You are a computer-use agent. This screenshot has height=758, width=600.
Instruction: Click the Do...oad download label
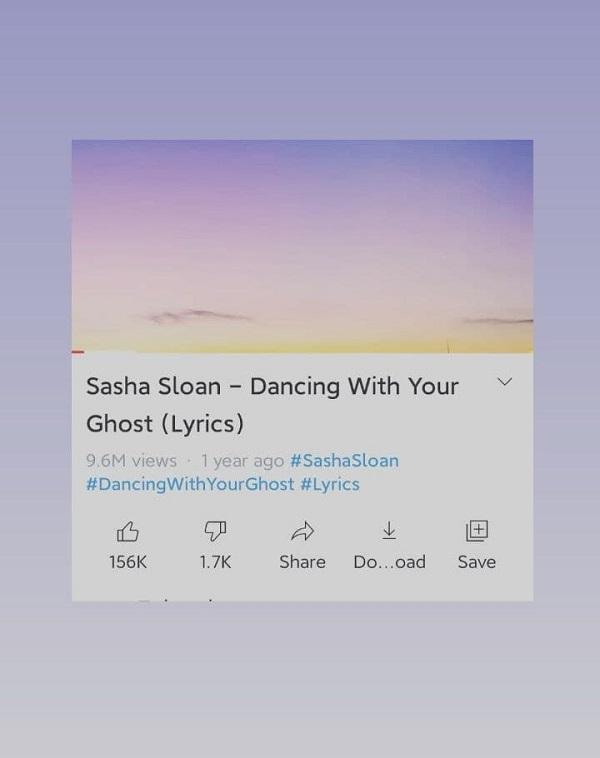(389, 562)
